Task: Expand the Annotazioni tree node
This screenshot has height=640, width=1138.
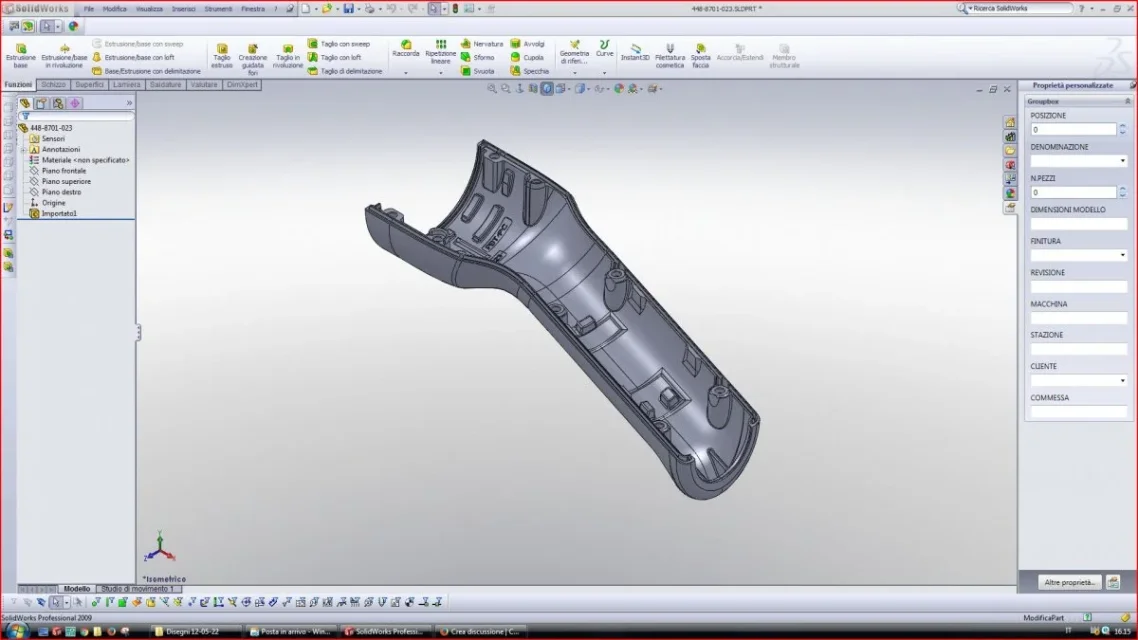Action: [23, 149]
